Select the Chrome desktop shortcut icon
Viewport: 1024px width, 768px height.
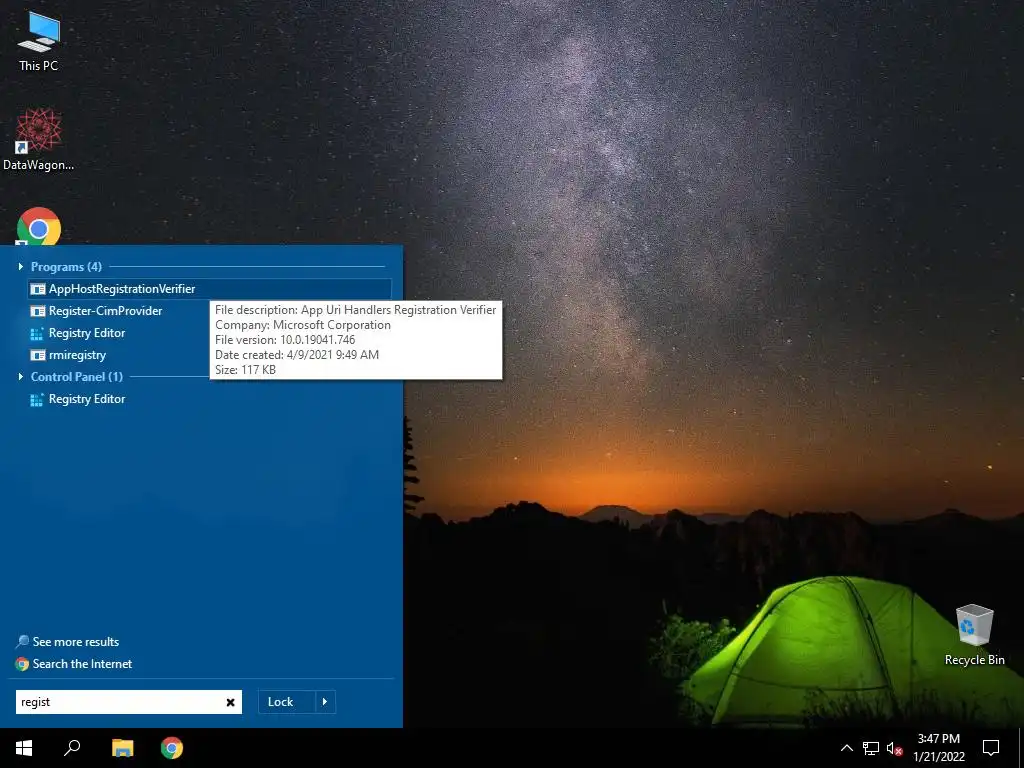(x=39, y=226)
